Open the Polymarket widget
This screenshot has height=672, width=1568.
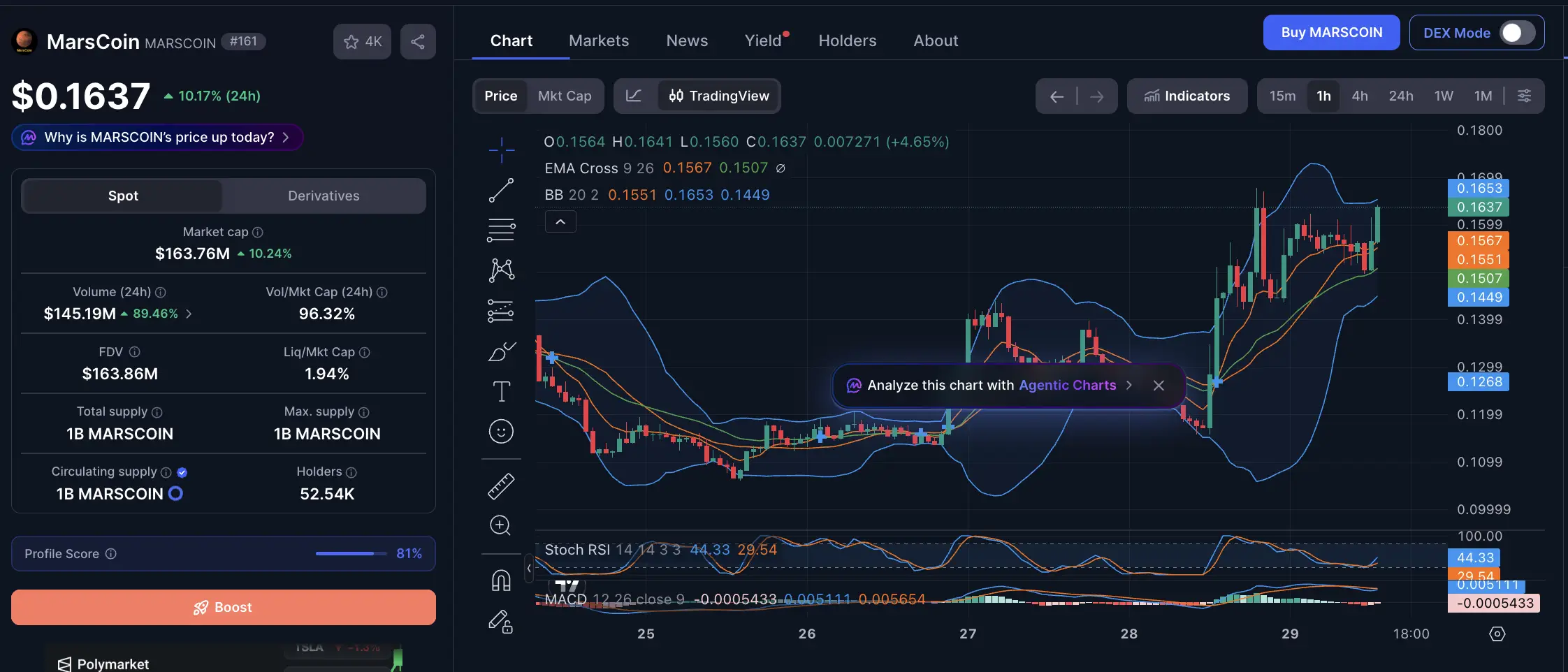103,664
